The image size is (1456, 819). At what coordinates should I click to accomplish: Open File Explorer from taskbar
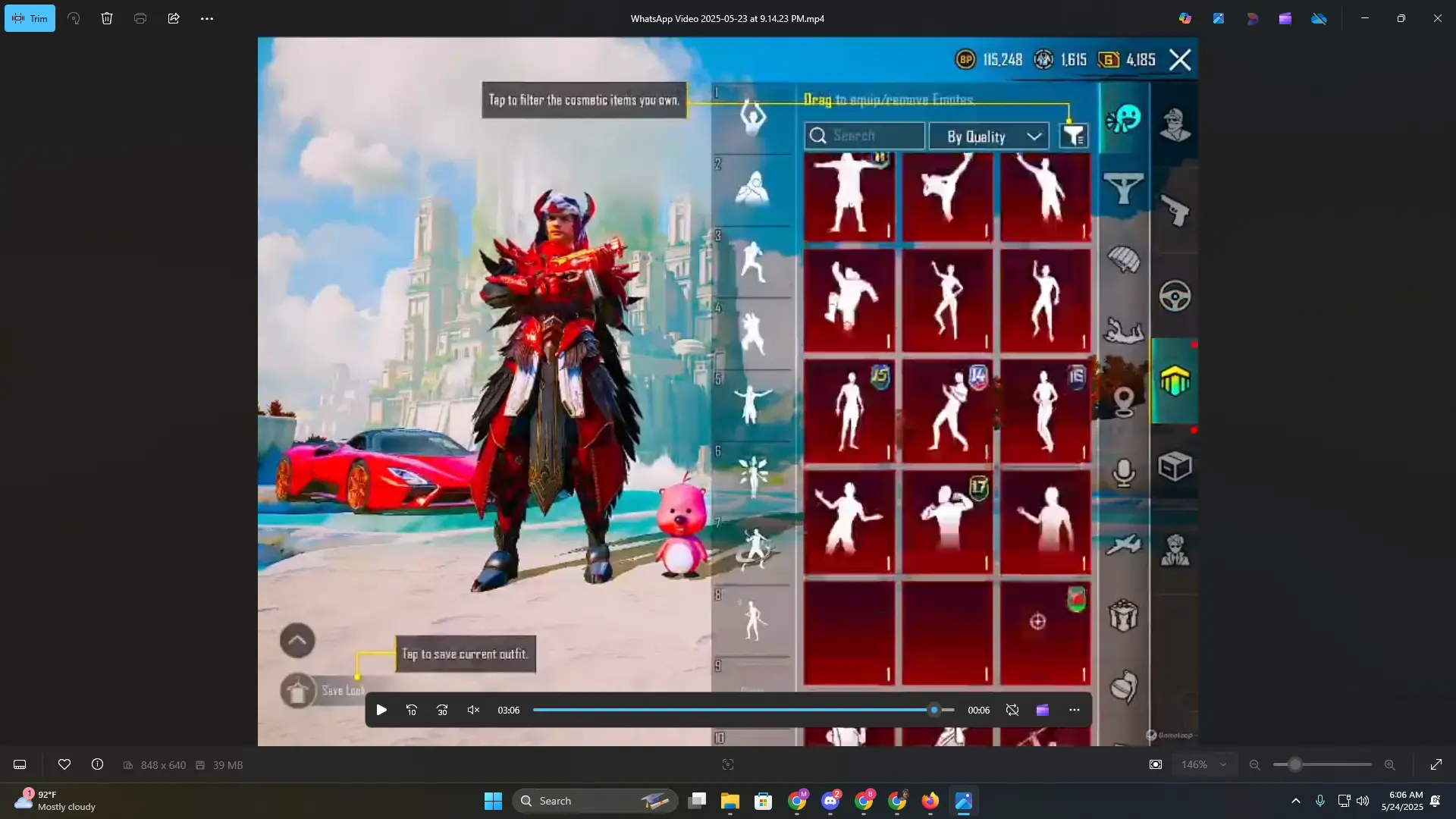click(730, 801)
